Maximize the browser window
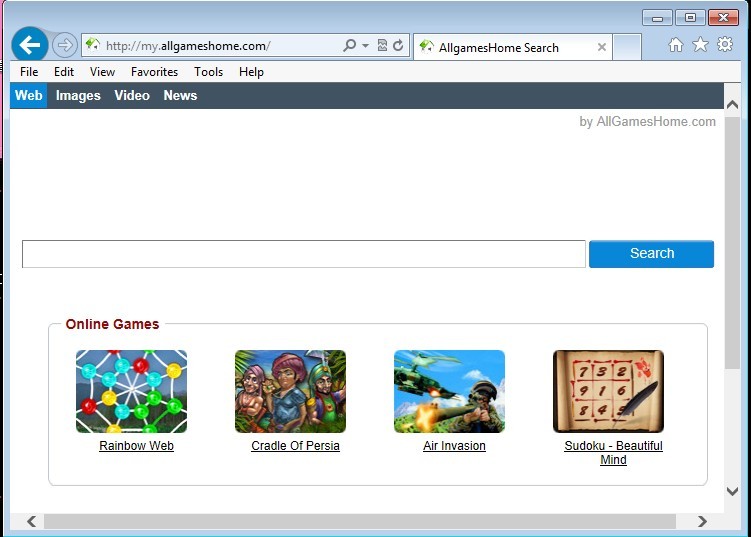 [690, 18]
